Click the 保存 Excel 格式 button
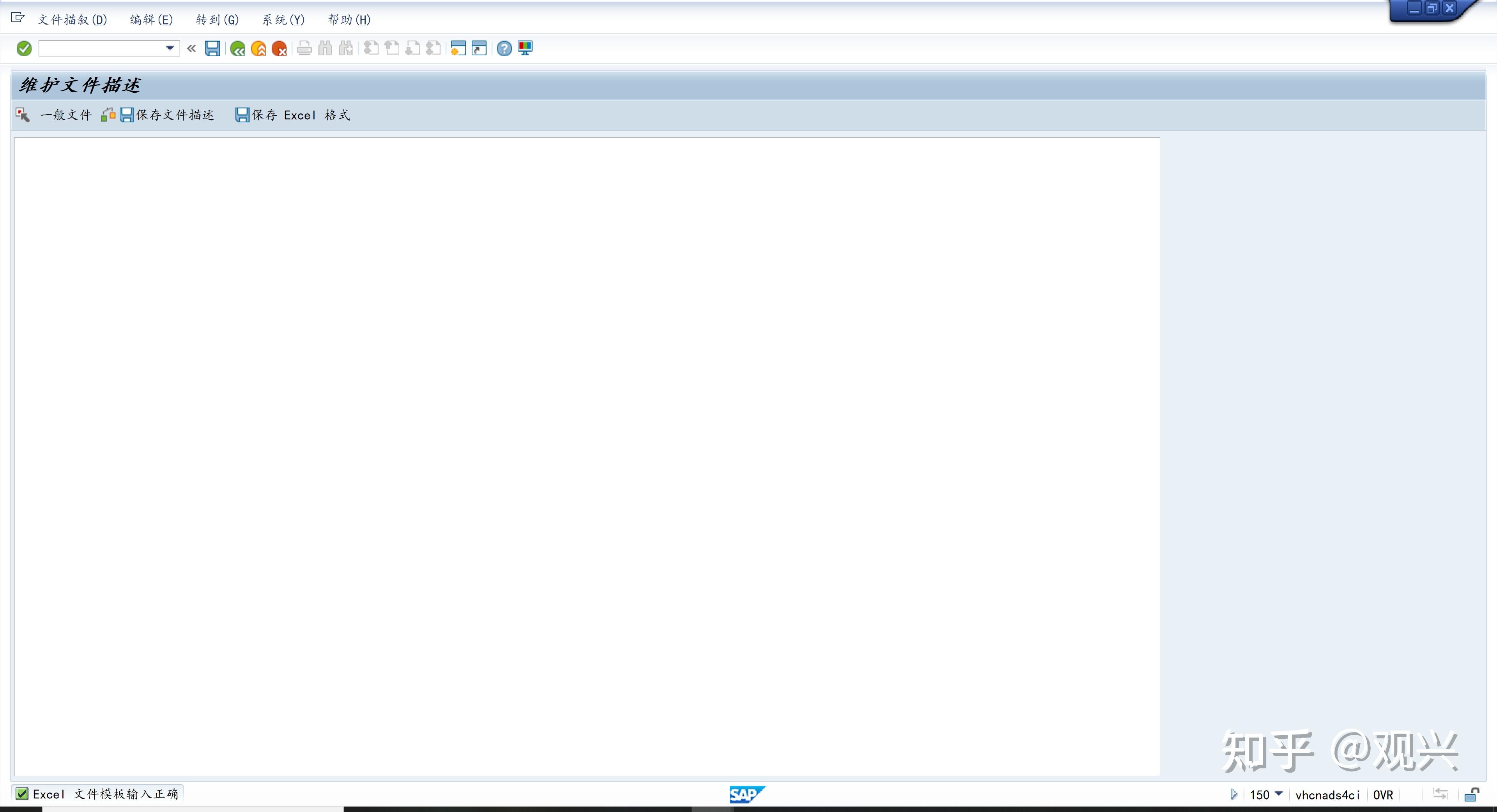Screen dimensions: 1497x812 coord(293,115)
